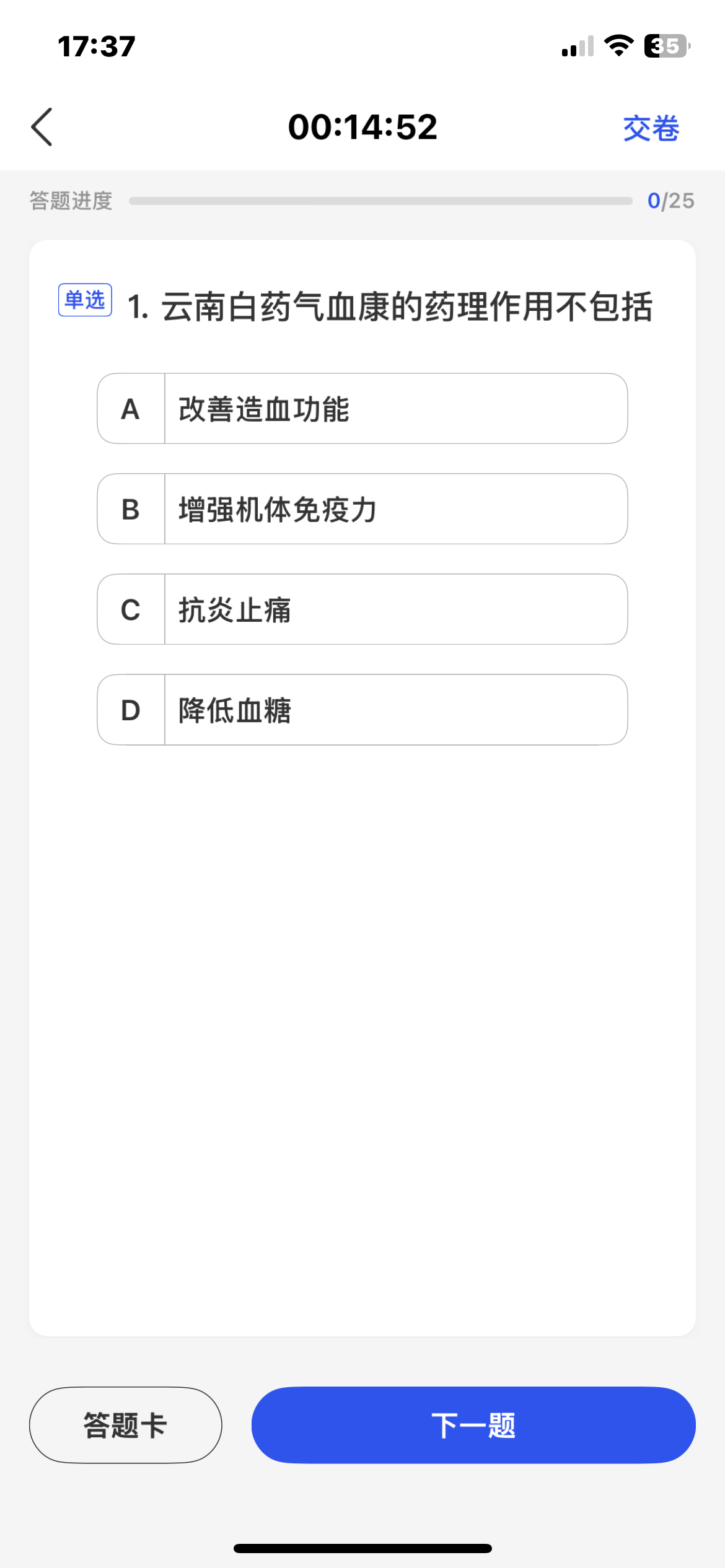Tap the countdown timer 00:14:52
The image size is (725, 1568).
click(x=362, y=127)
